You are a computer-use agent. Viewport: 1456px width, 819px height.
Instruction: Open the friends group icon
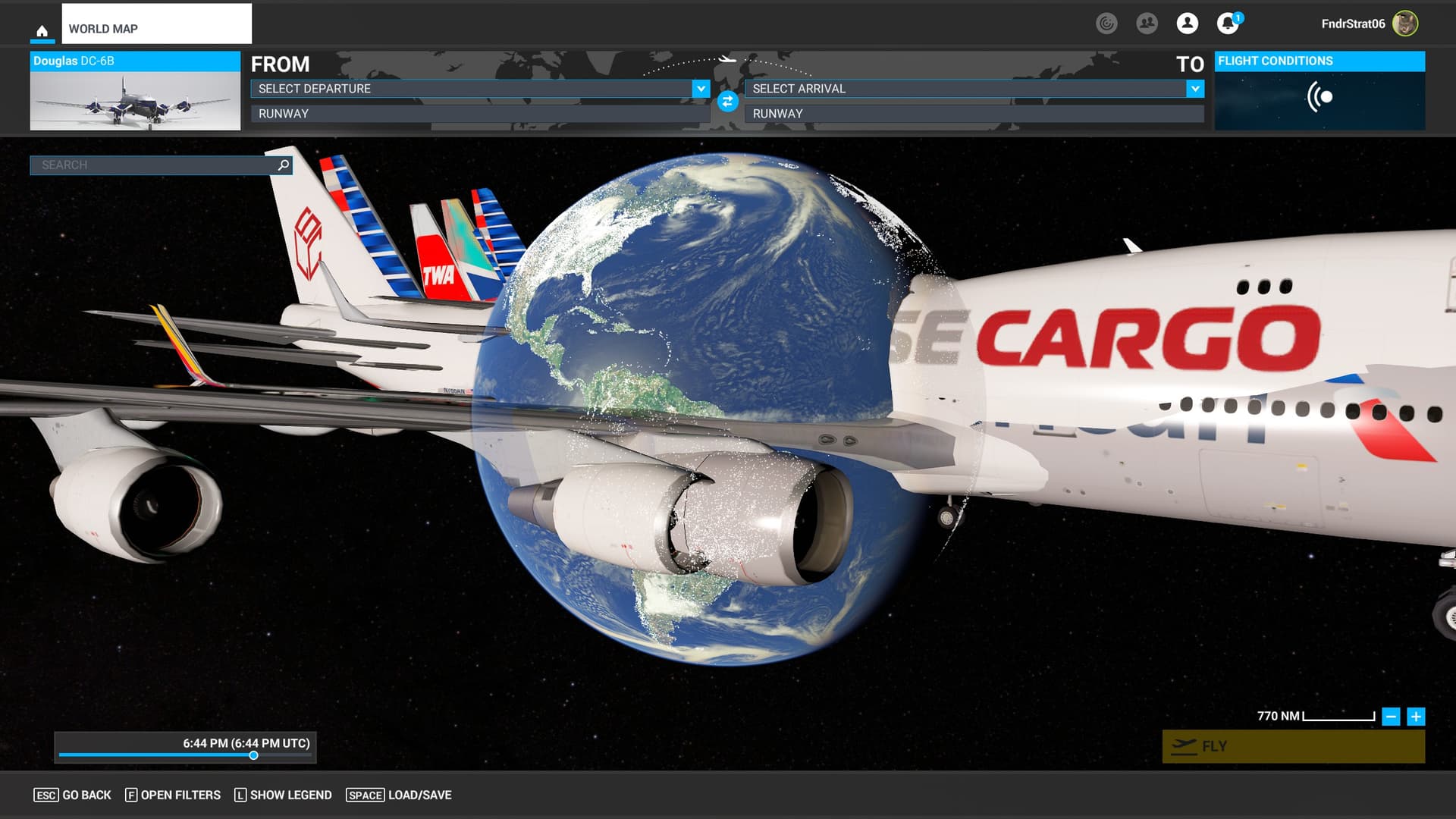point(1147,24)
